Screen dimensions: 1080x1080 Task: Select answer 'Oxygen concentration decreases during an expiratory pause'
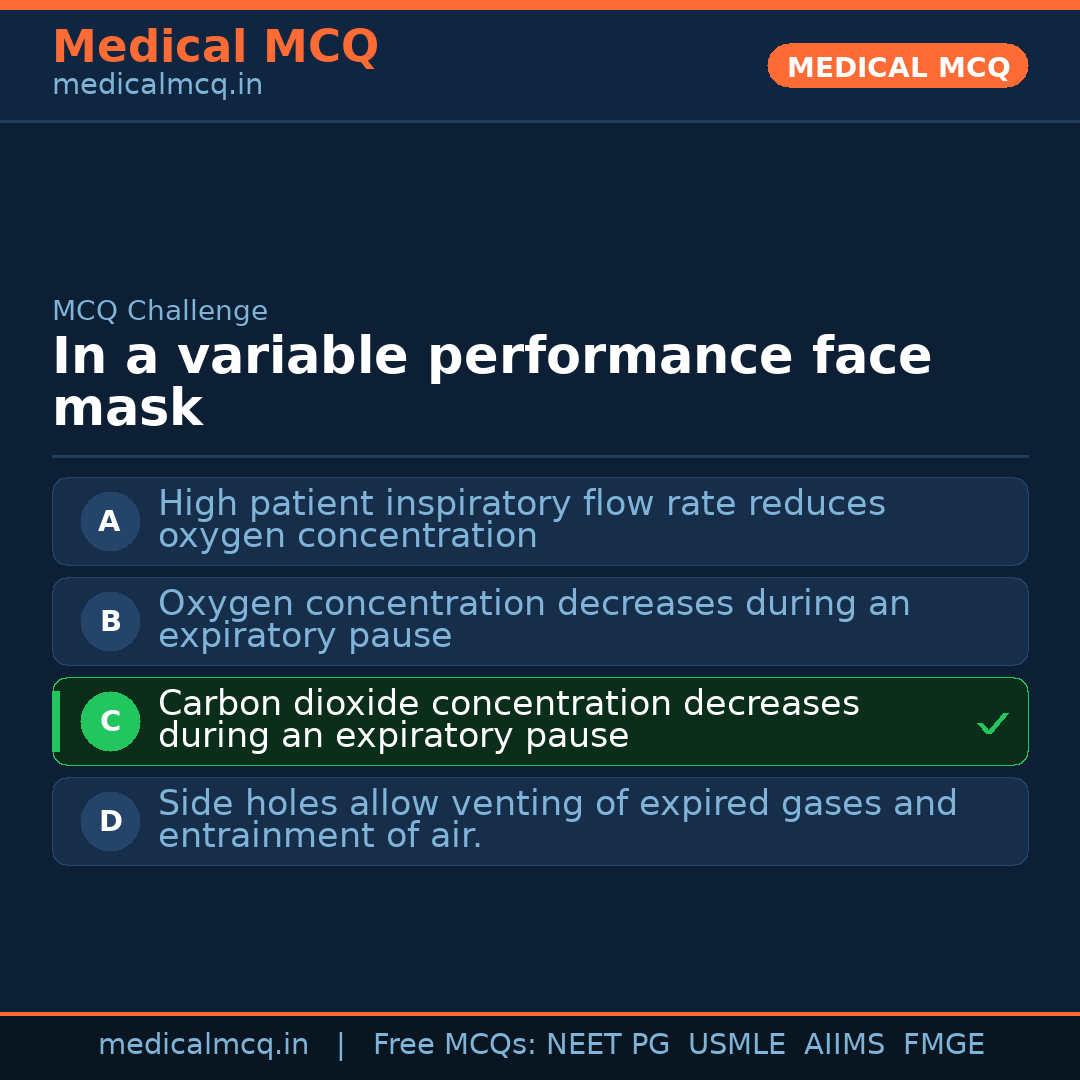pos(534,620)
